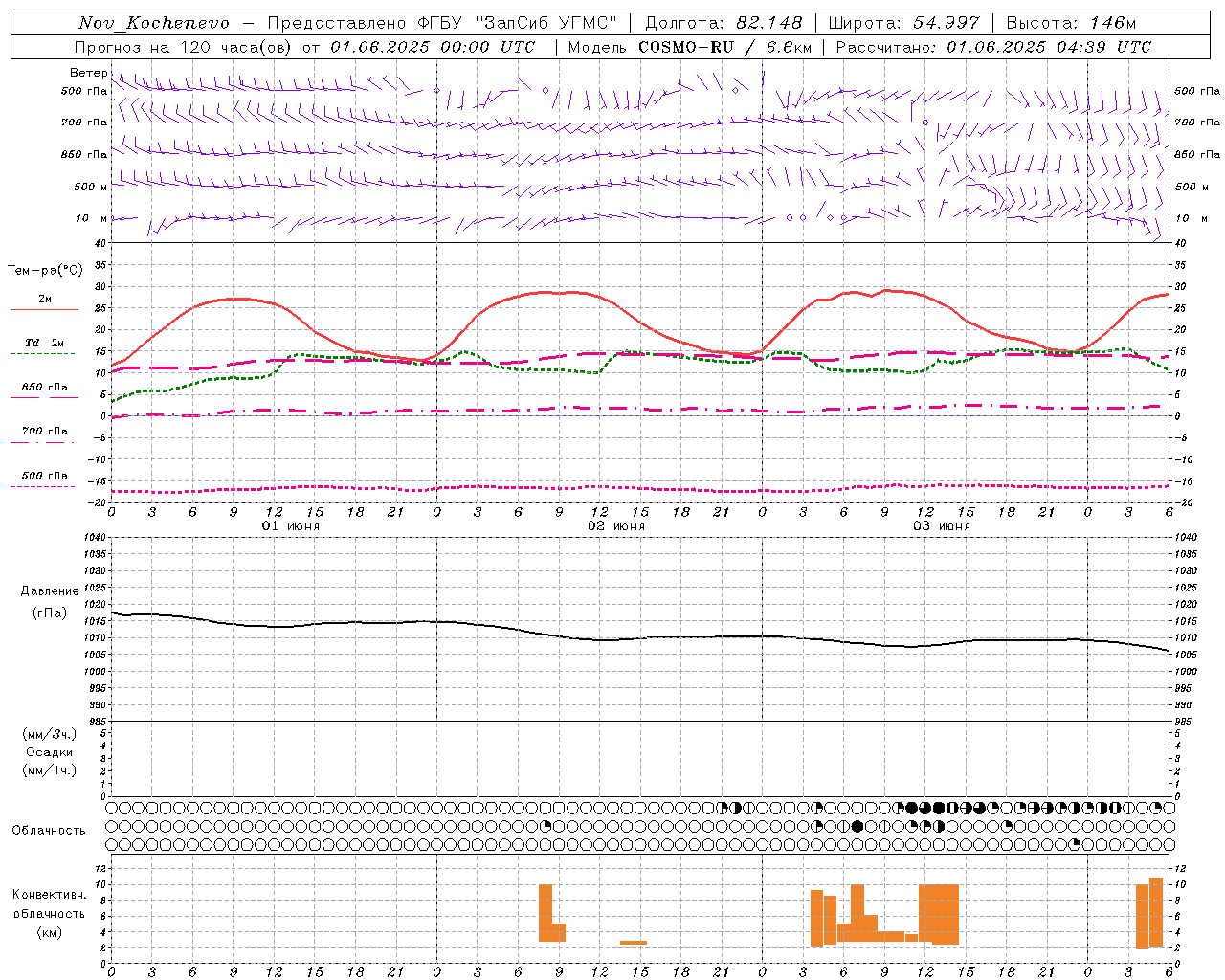Click the 01 июня date label
Viewport: 1225px width, 980px height.
[291, 526]
